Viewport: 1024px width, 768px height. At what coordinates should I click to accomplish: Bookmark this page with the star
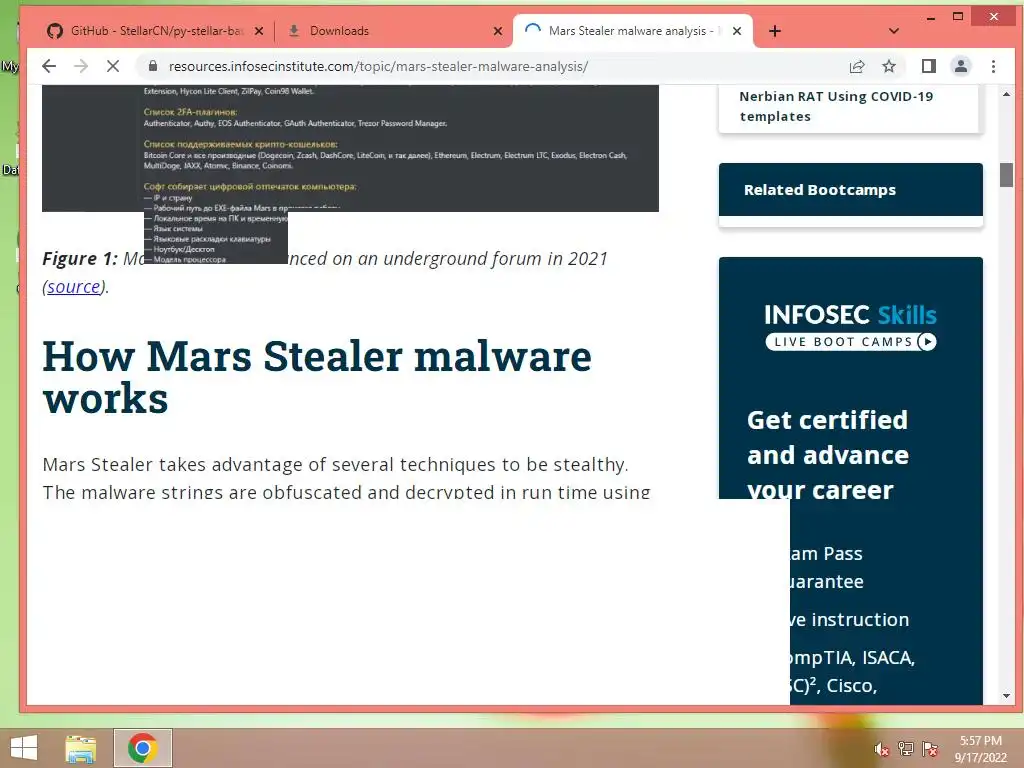click(x=889, y=66)
